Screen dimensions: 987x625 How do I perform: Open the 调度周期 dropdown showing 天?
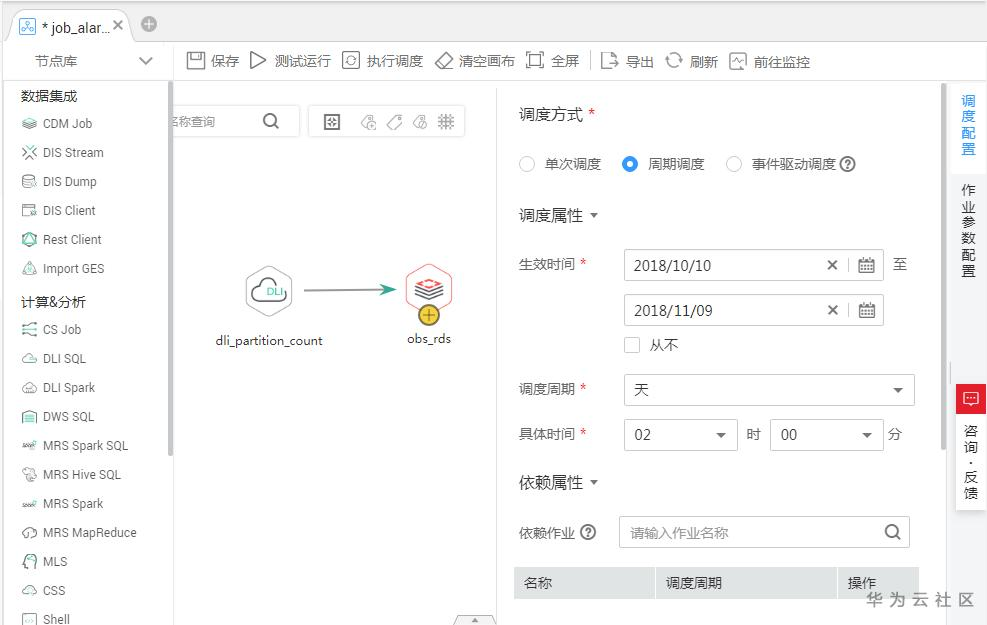coord(769,390)
